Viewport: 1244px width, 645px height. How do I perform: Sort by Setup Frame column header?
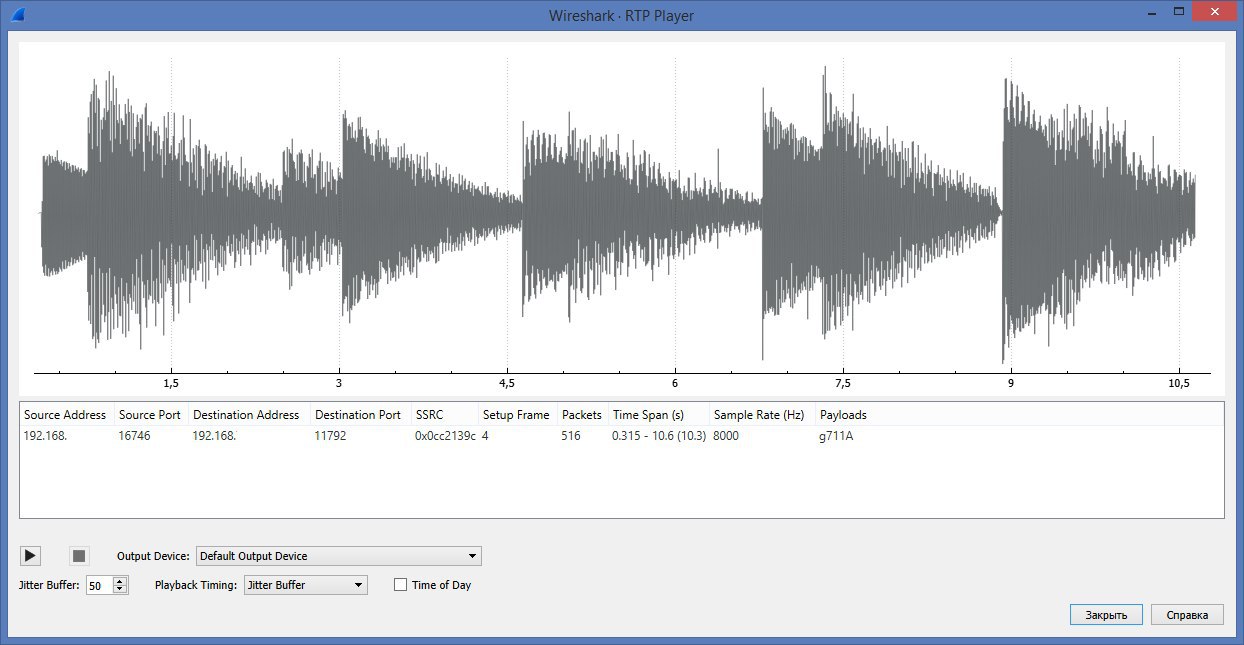[x=516, y=414]
